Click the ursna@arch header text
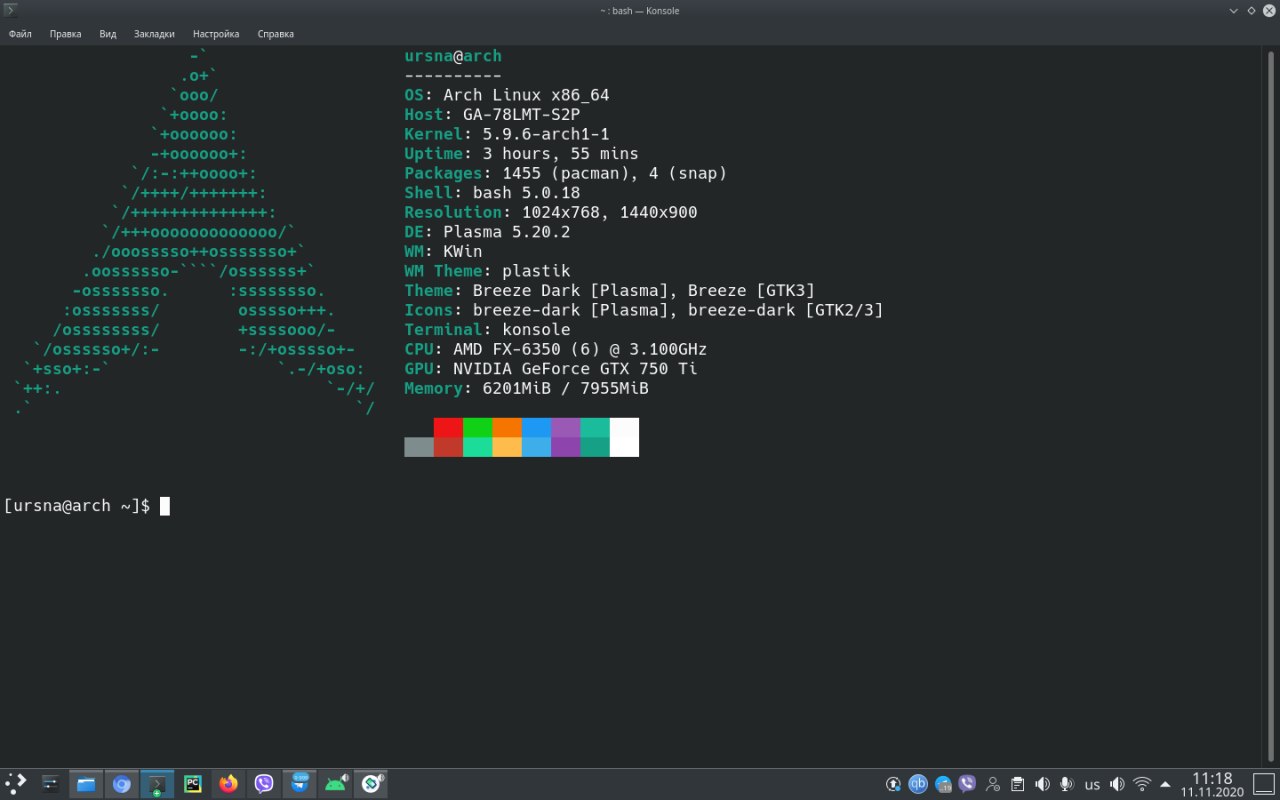 click(x=453, y=56)
